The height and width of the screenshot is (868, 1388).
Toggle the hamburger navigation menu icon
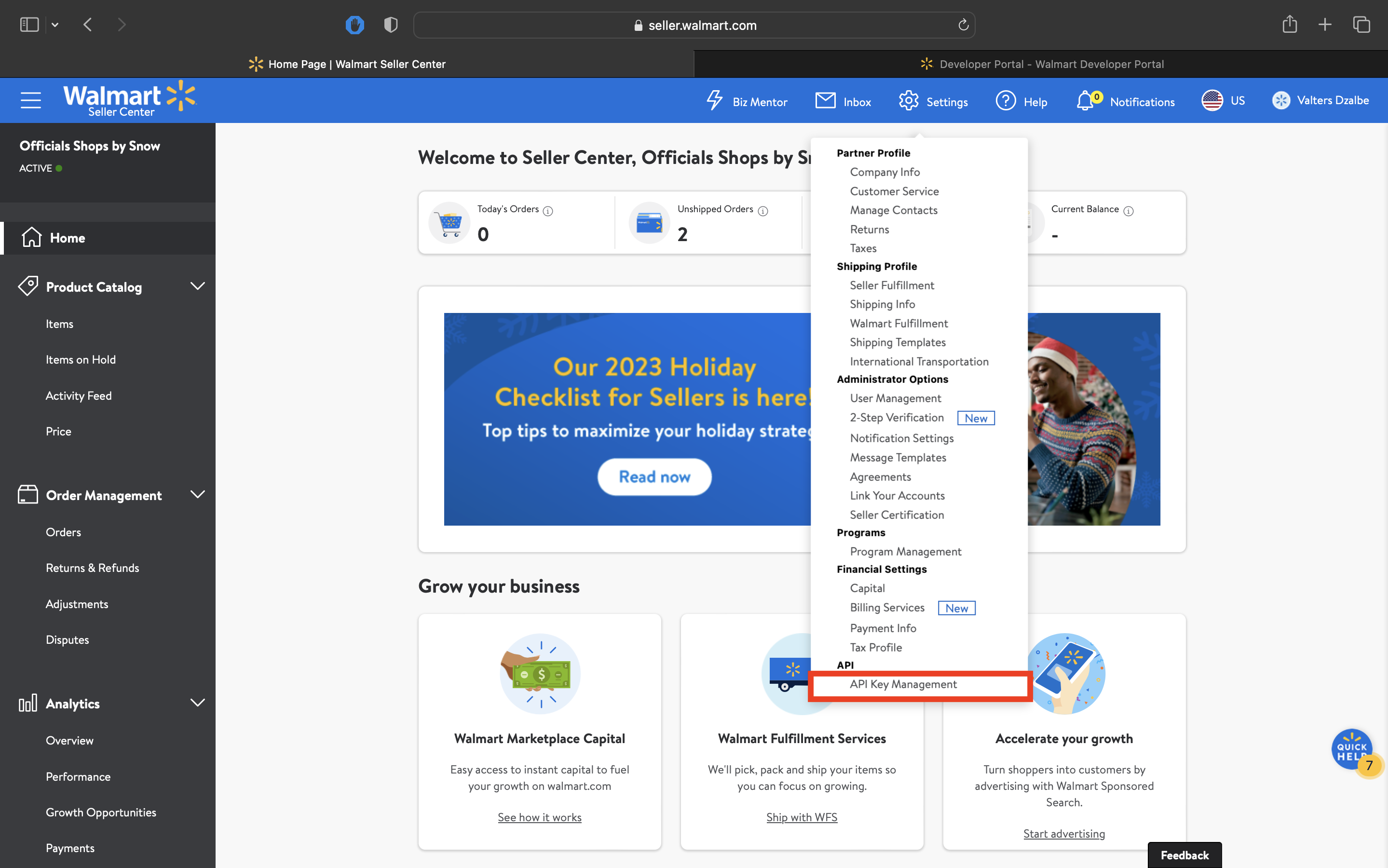31,100
